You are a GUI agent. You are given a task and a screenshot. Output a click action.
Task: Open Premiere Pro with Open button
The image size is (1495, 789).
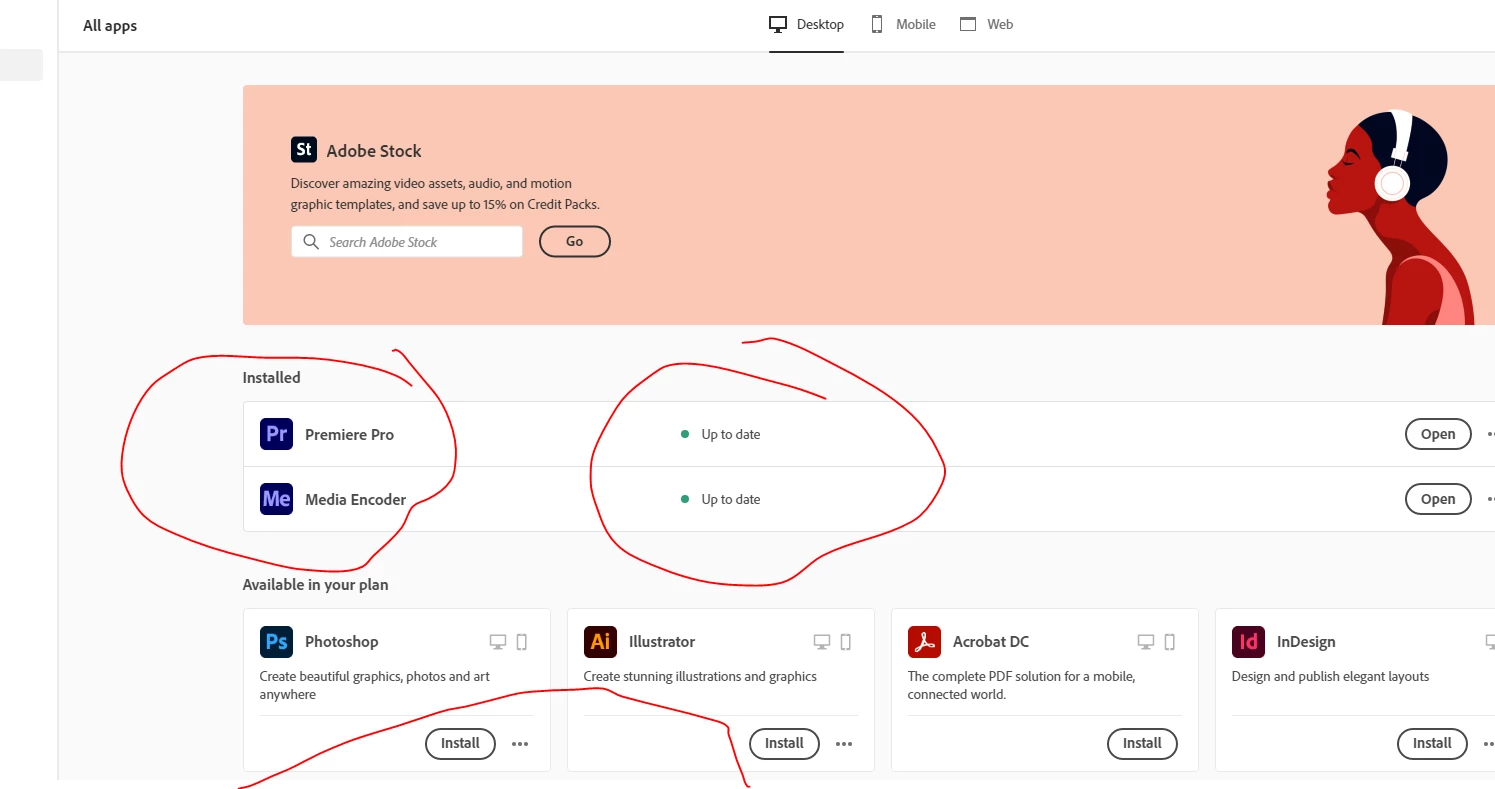(1438, 434)
